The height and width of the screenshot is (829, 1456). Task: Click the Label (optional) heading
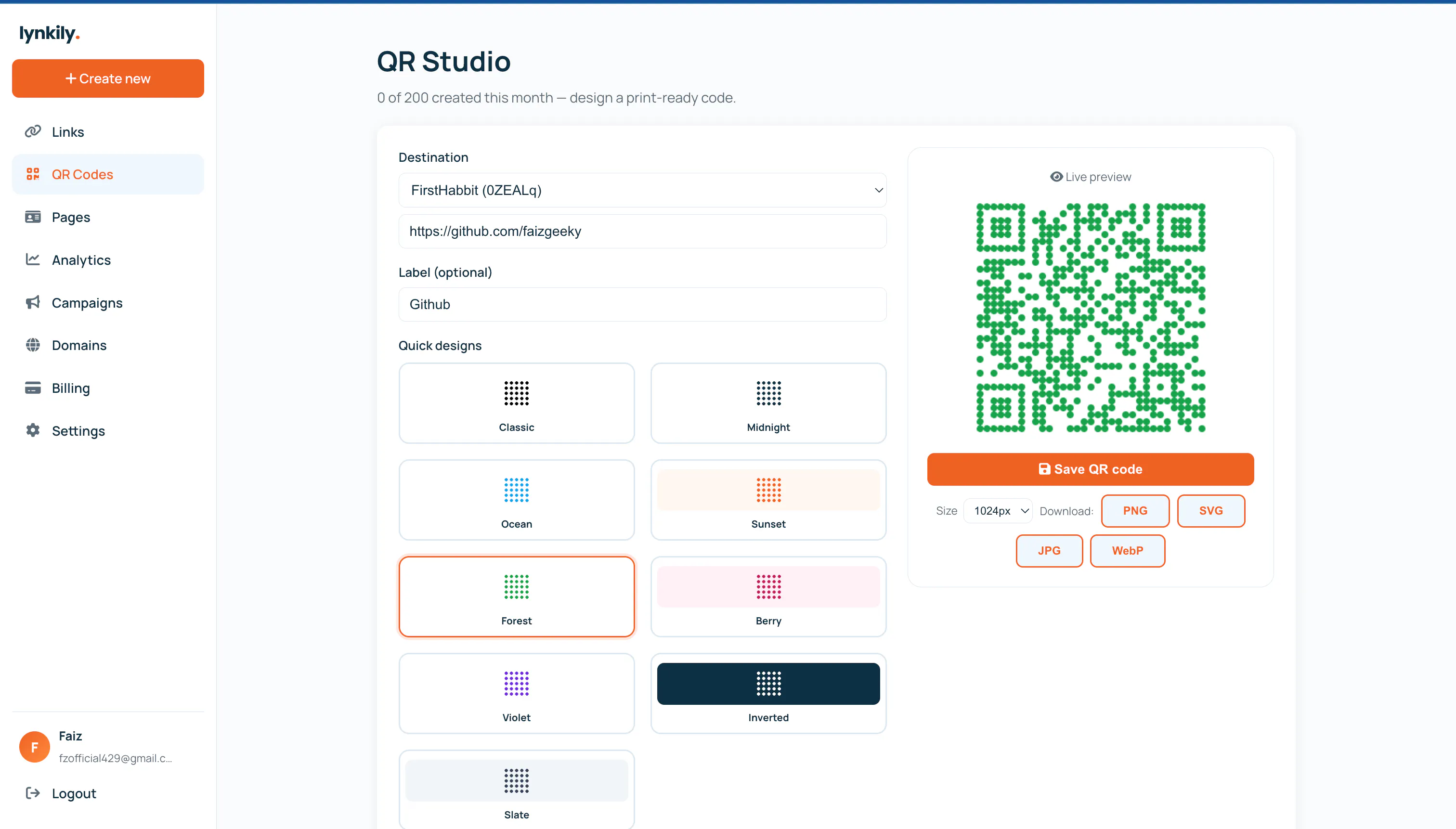pyautogui.click(x=445, y=272)
